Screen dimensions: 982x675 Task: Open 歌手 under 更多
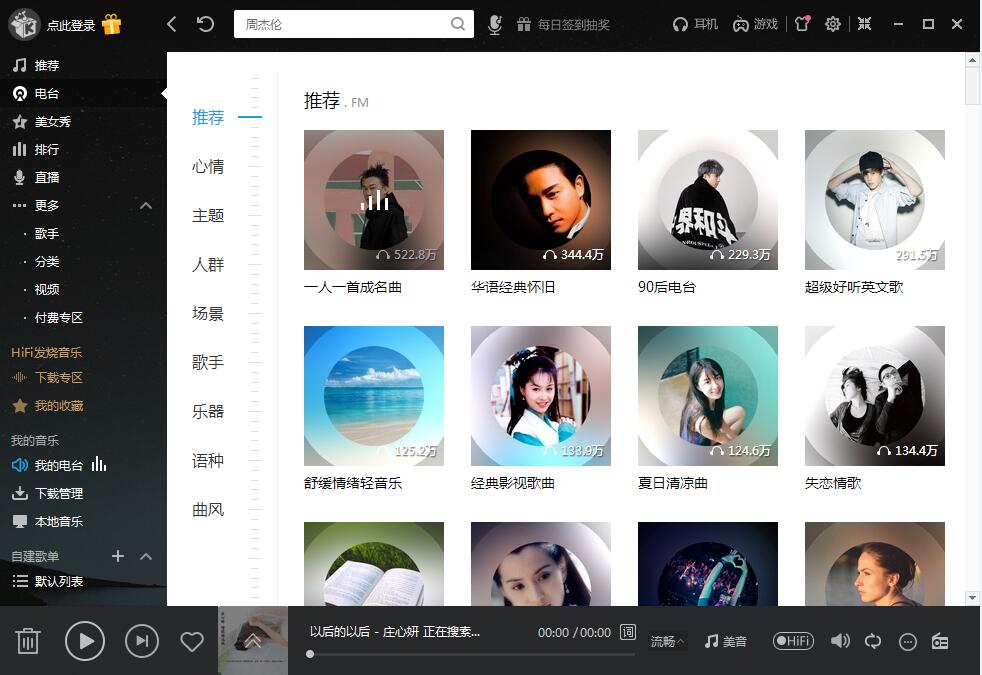point(47,234)
